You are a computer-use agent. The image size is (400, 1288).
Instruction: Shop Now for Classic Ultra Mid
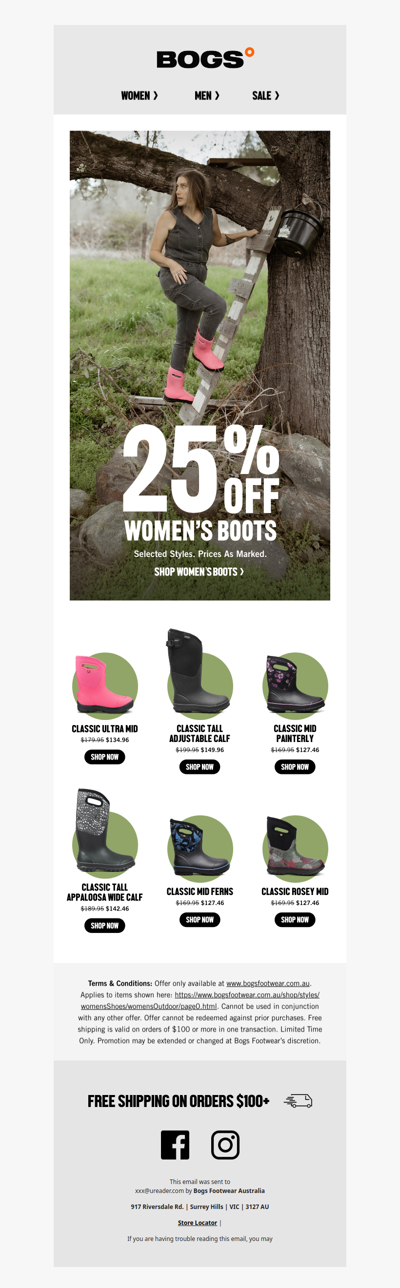[x=104, y=757]
